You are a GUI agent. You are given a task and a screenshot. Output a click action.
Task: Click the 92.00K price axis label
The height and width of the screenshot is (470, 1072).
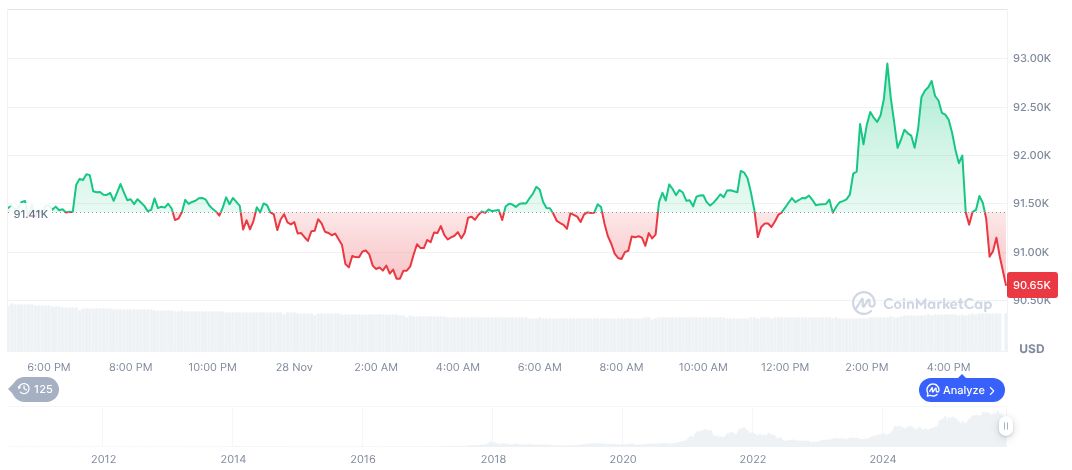point(1032,156)
